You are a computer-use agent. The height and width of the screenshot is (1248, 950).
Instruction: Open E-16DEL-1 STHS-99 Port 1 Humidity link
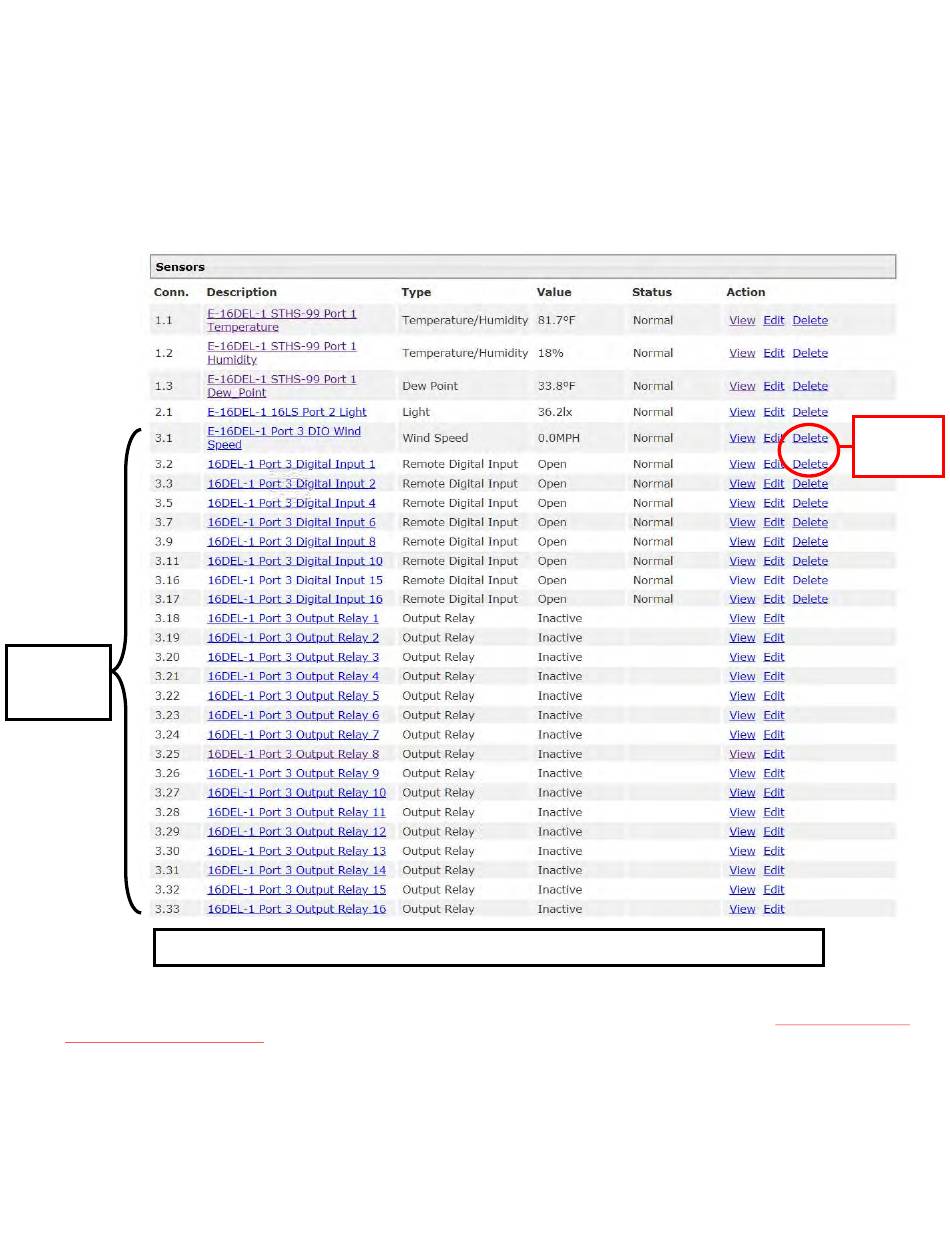pyautogui.click(x=281, y=353)
